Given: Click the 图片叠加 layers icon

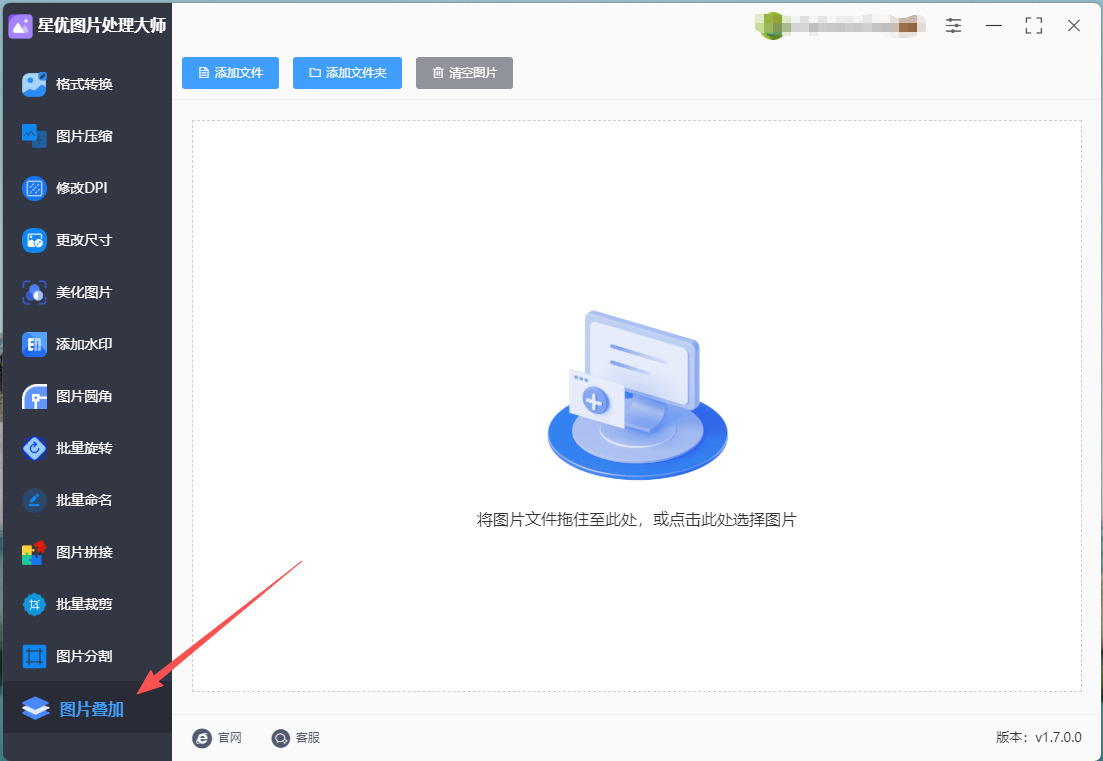Looking at the screenshot, I should pyautogui.click(x=35, y=708).
